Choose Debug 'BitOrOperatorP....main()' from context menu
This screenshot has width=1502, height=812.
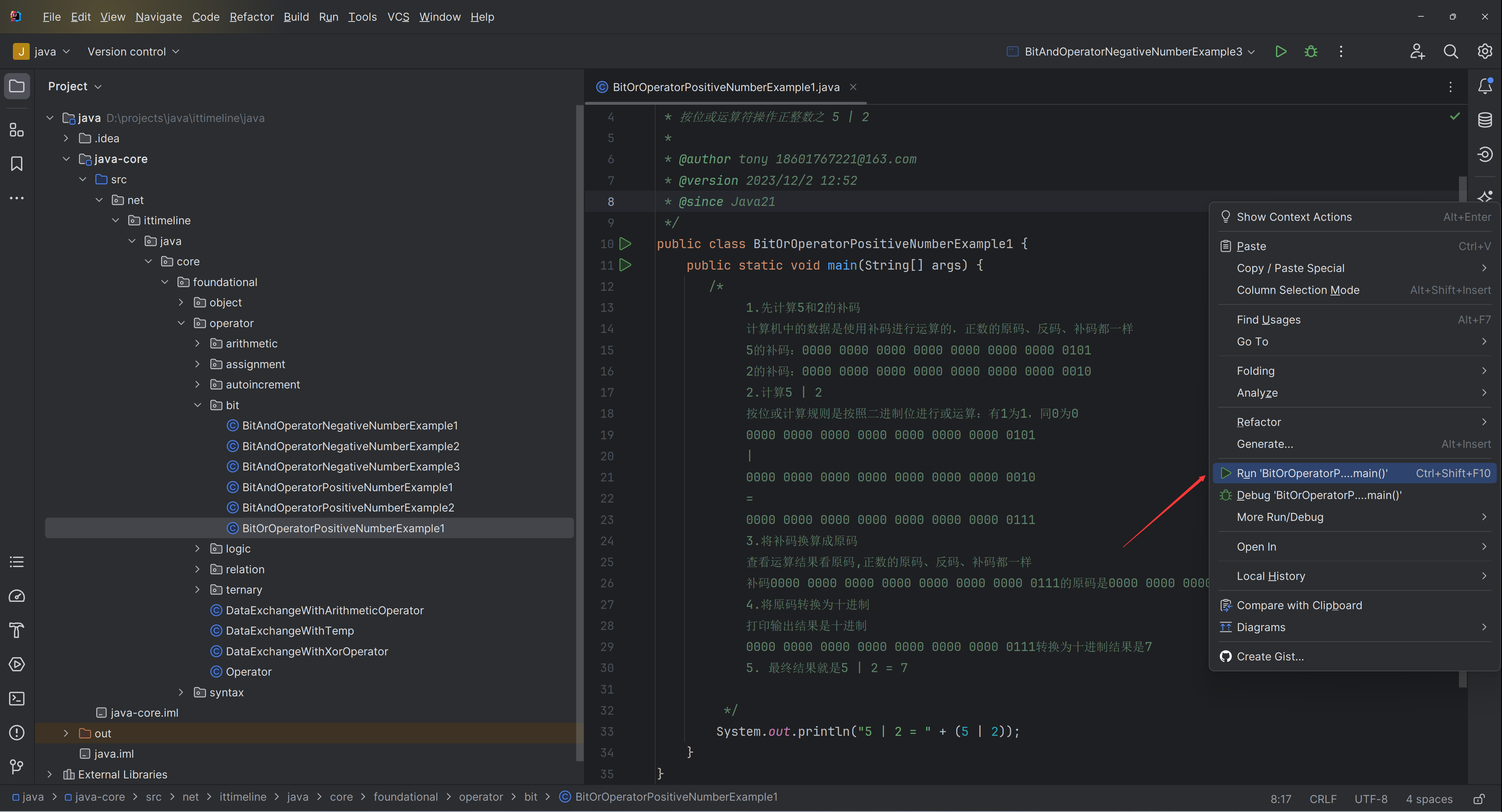point(1355,495)
